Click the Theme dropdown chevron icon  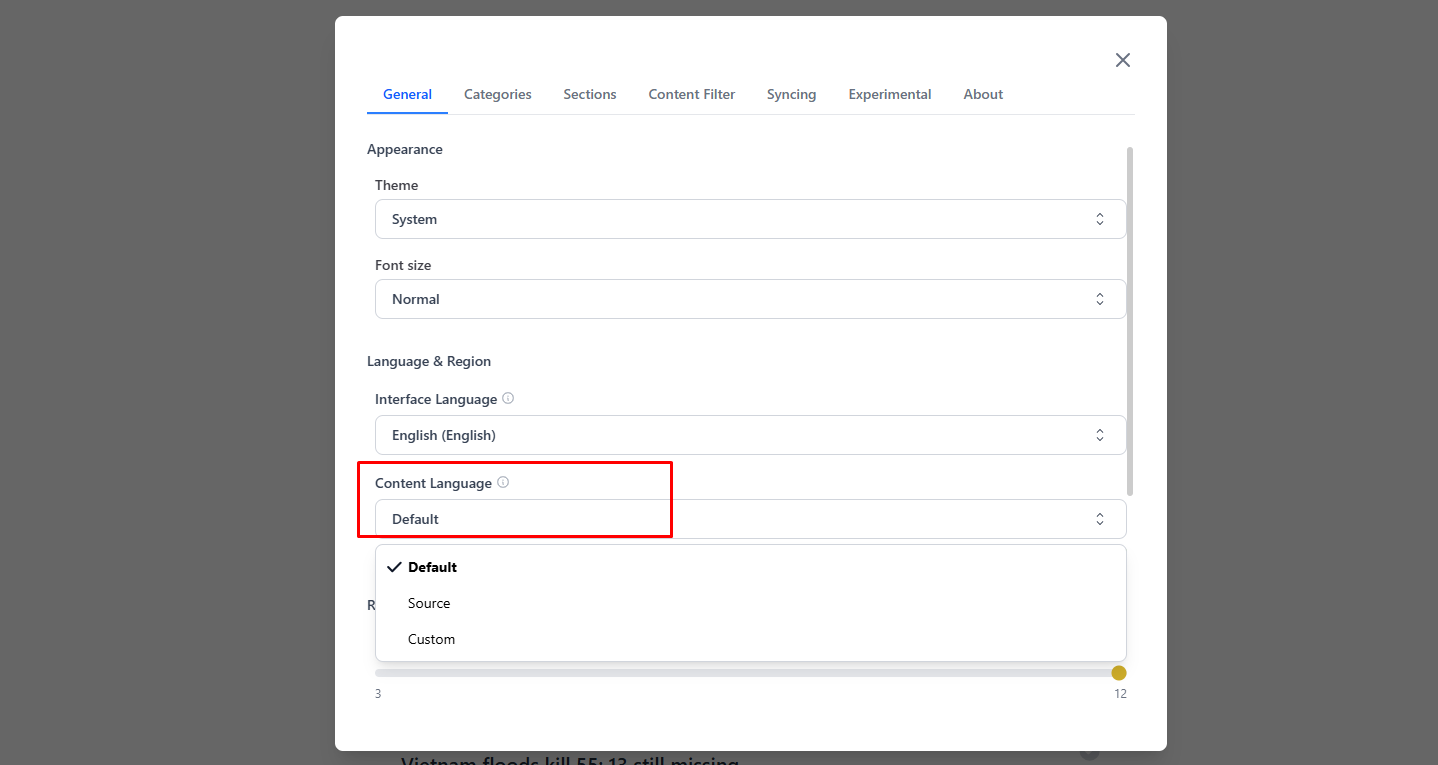click(x=1100, y=219)
